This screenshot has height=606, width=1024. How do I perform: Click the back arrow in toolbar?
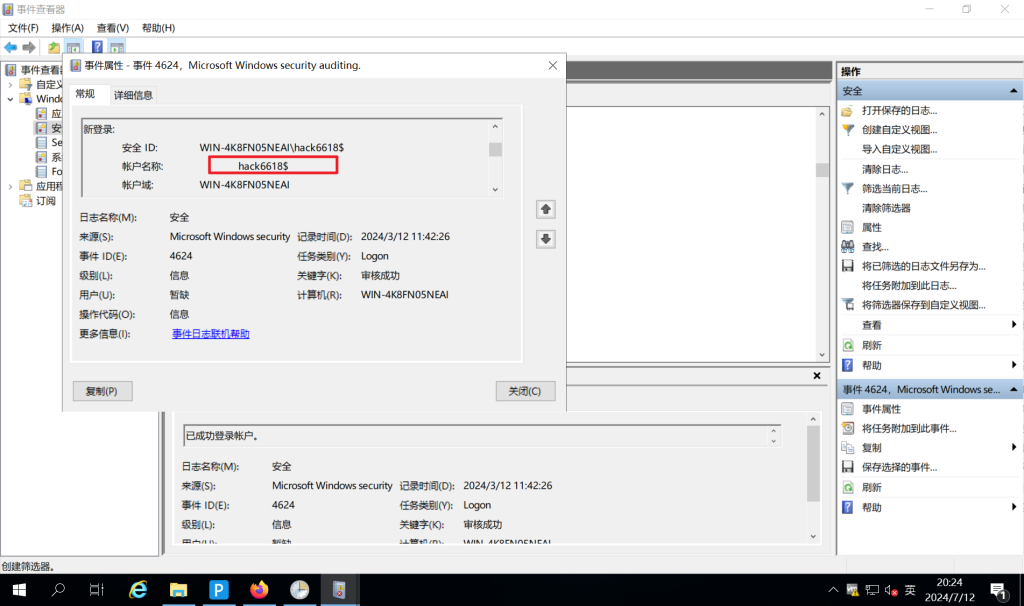coord(11,47)
